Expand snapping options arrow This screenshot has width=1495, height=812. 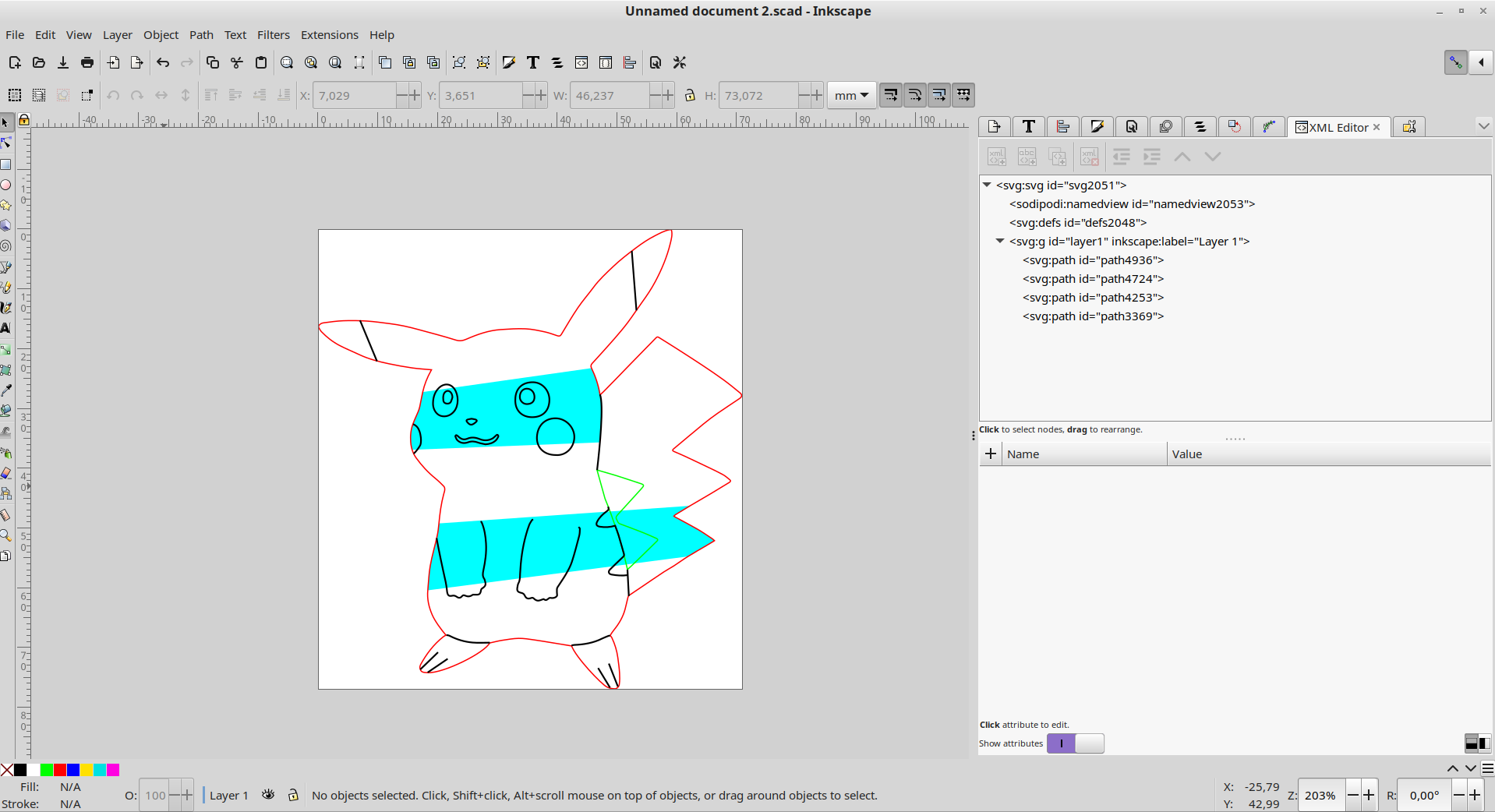tap(1481, 62)
